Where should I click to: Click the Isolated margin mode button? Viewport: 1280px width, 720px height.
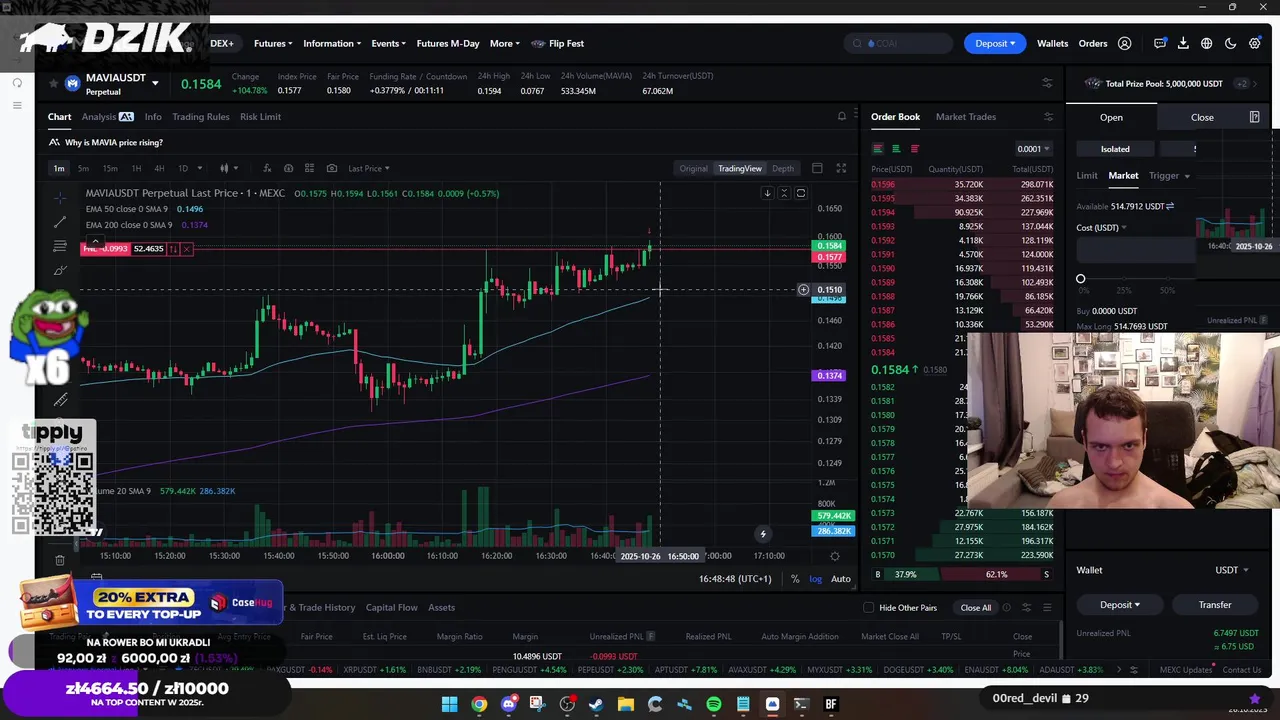coord(1115,149)
